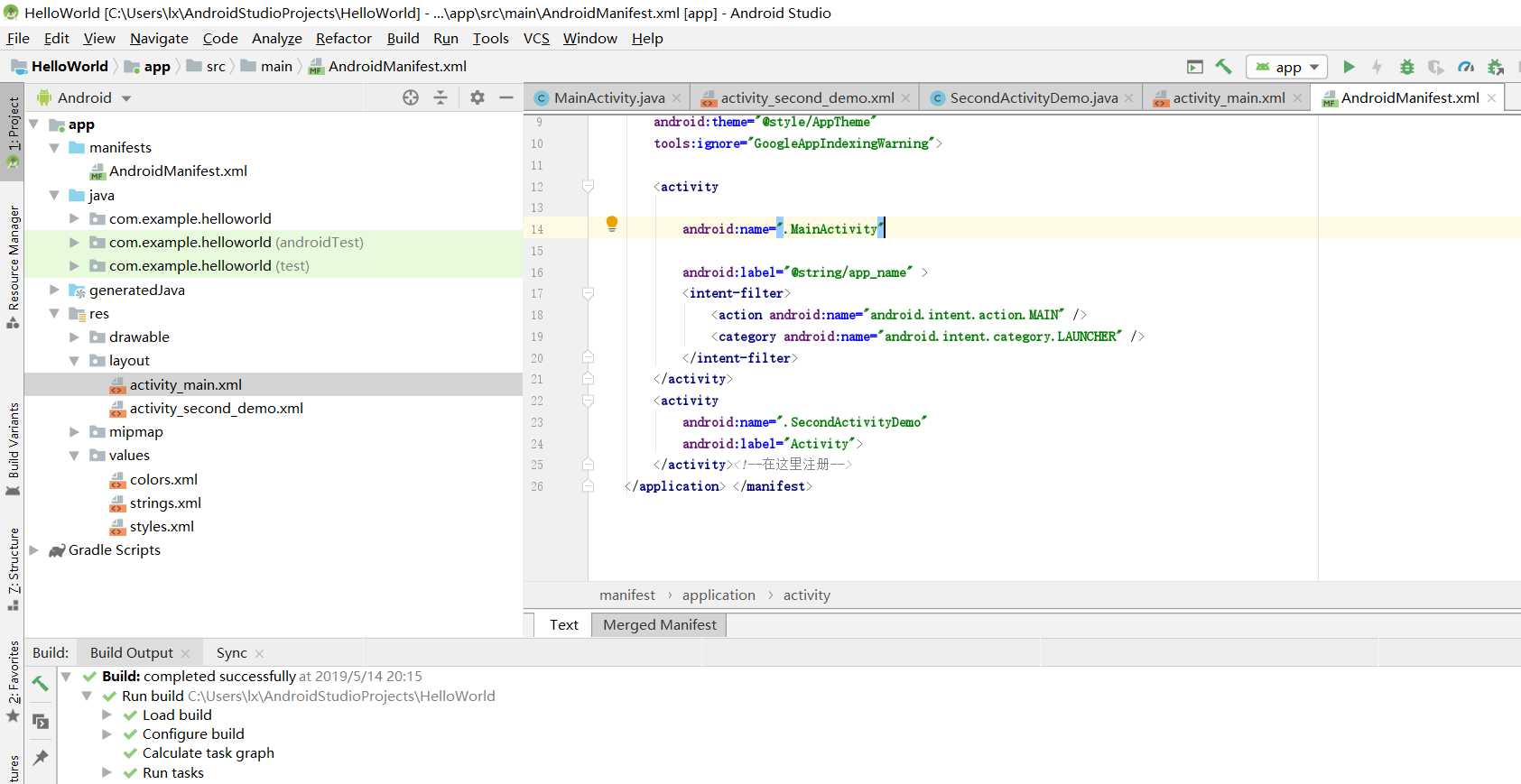Click Run with Coverage shield icon
Screen dimensions: 1521x784
pyautogui.click(x=1435, y=67)
